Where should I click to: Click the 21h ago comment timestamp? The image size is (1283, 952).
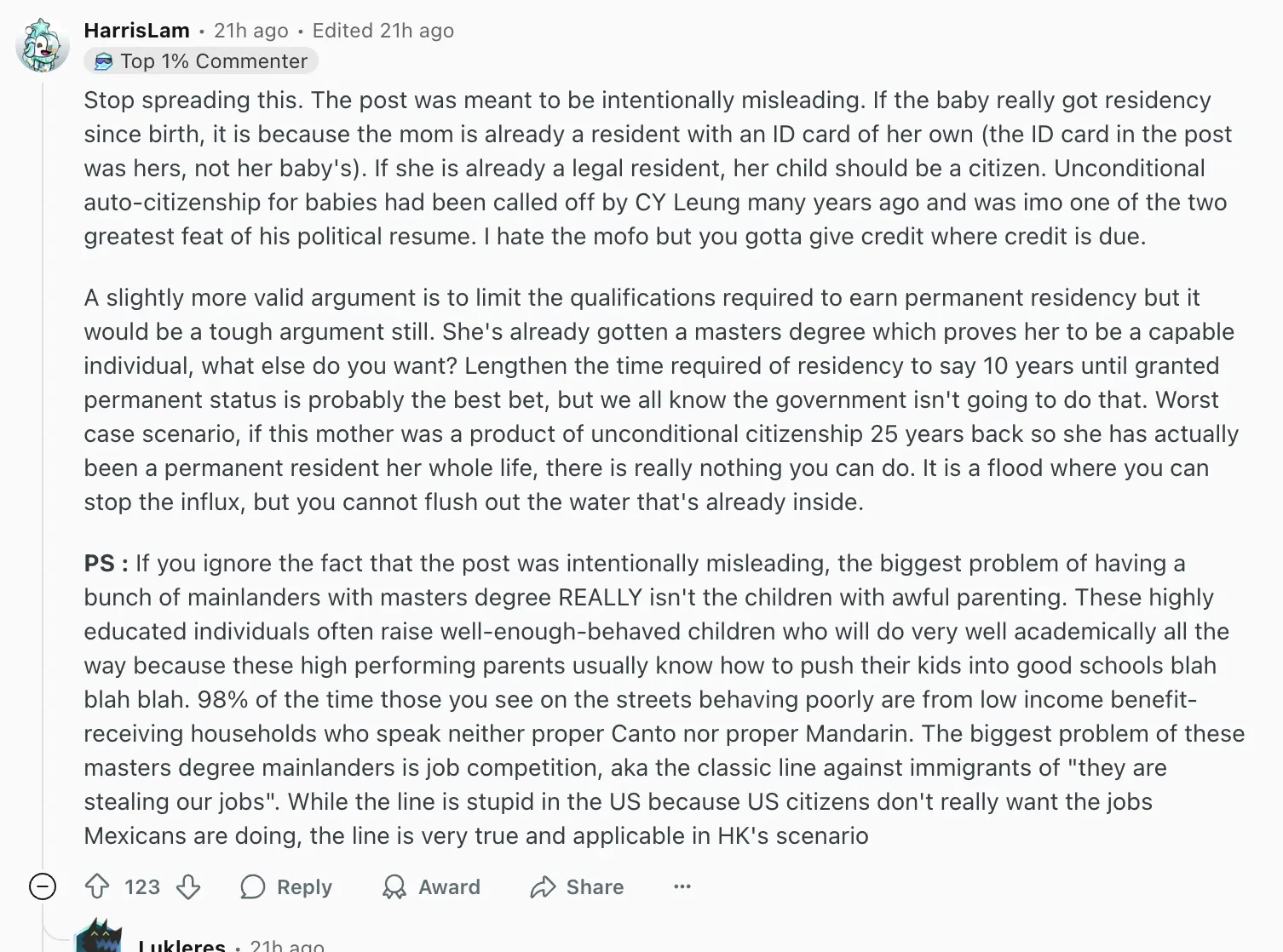251,31
